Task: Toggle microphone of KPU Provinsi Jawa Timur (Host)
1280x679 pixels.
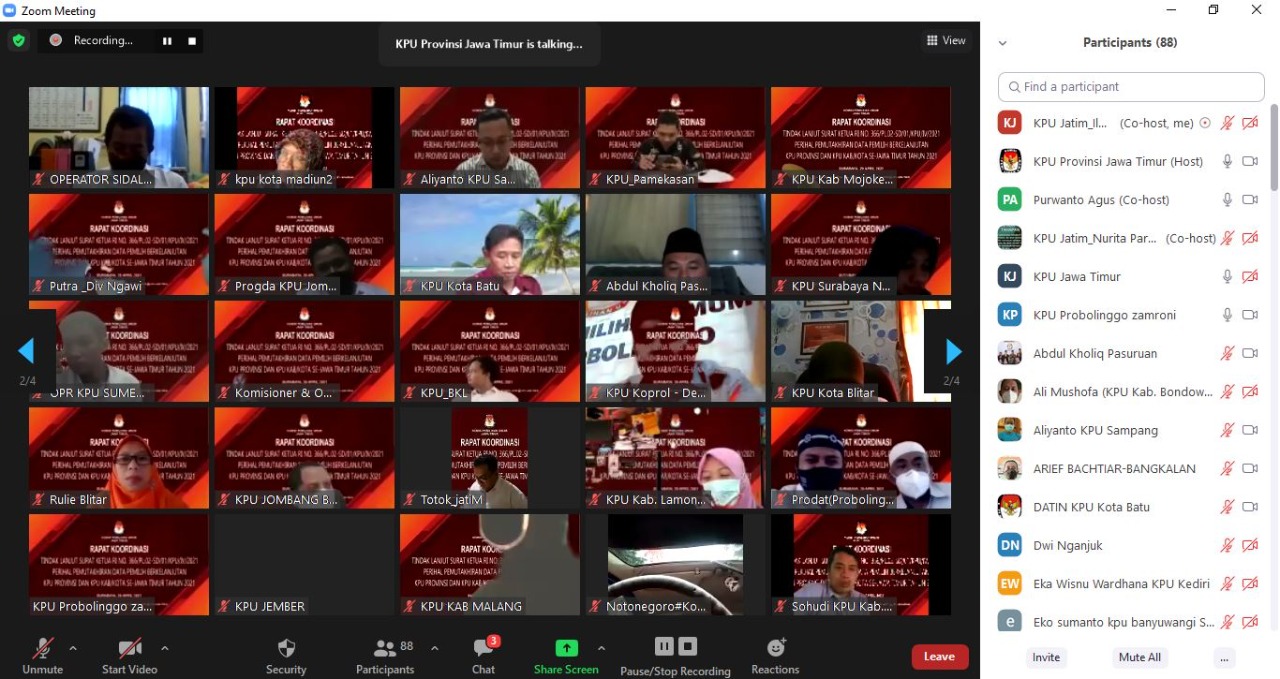Action: point(1227,161)
